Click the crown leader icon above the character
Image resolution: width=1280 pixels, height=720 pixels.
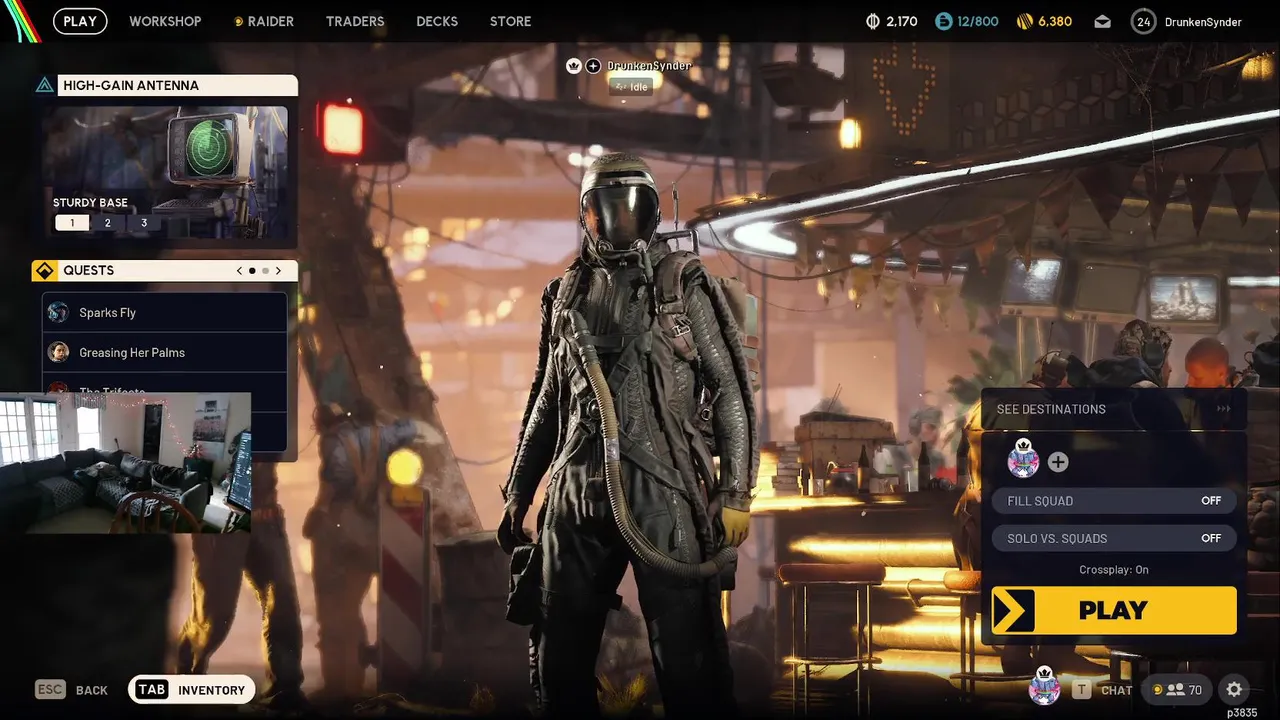point(574,66)
